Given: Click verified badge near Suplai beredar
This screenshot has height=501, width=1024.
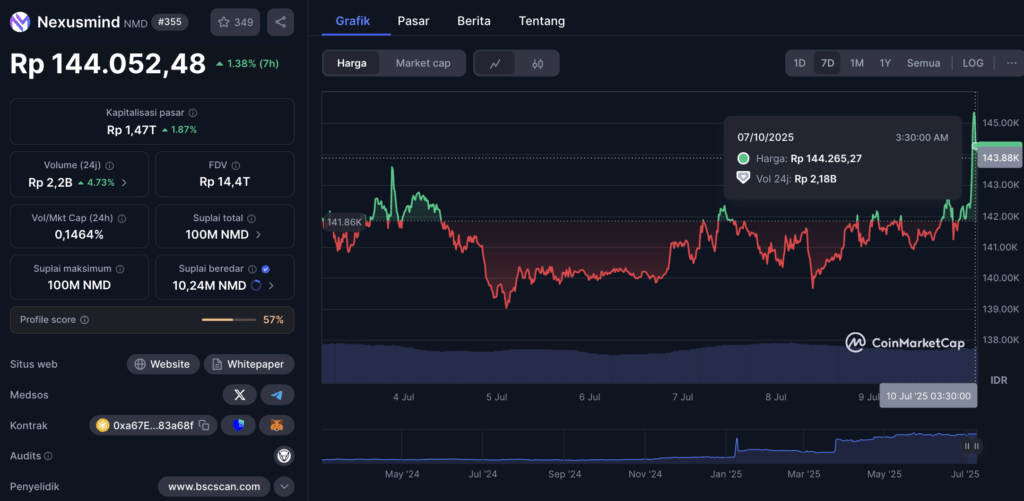Looking at the screenshot, I should pos(265,268).
